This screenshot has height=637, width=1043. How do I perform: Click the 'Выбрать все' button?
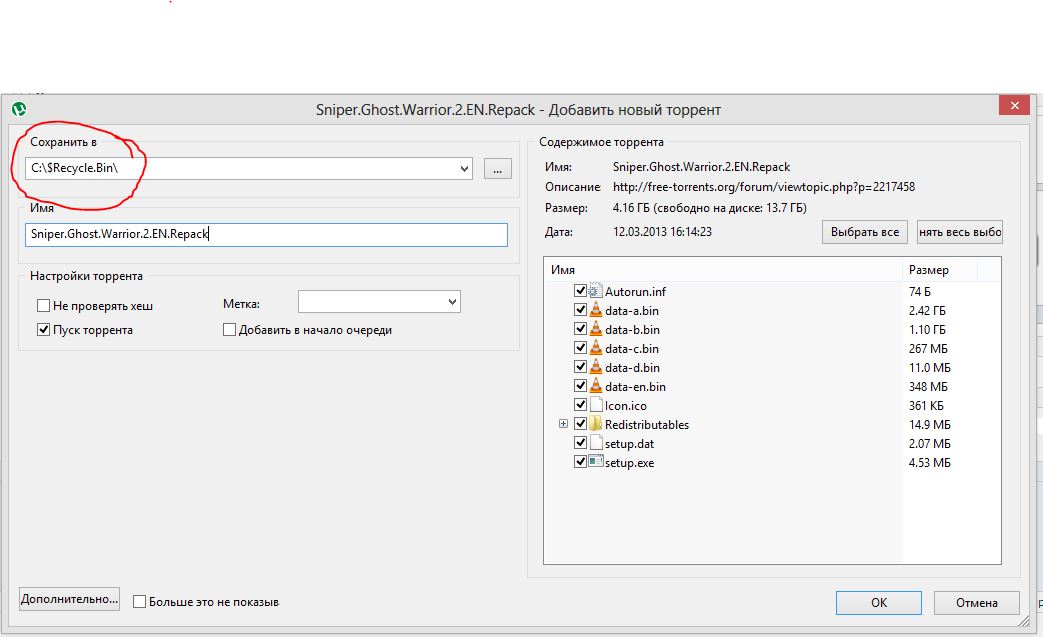865,232
